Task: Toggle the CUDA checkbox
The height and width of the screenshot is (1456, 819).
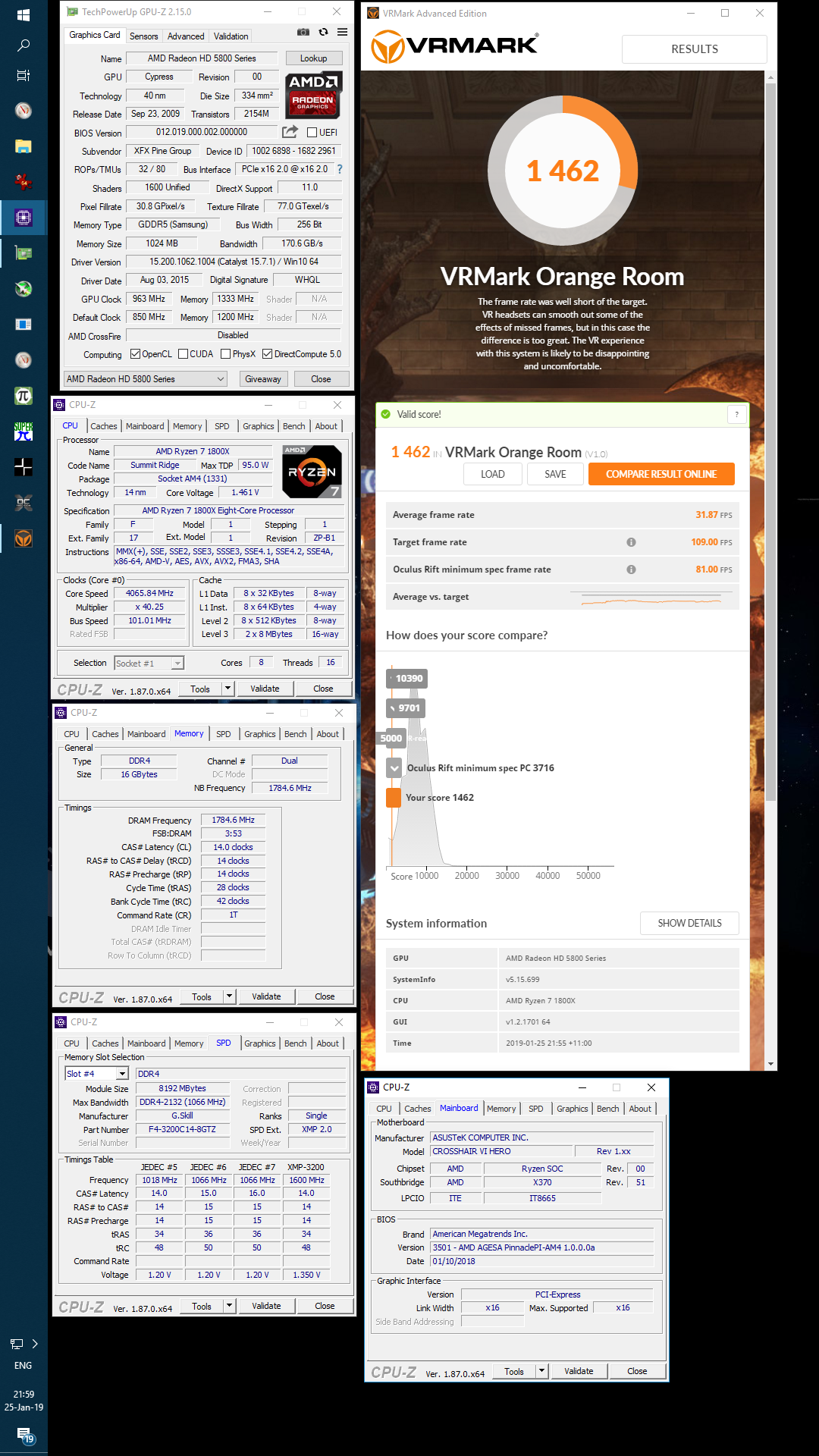Action: [183, 354]
